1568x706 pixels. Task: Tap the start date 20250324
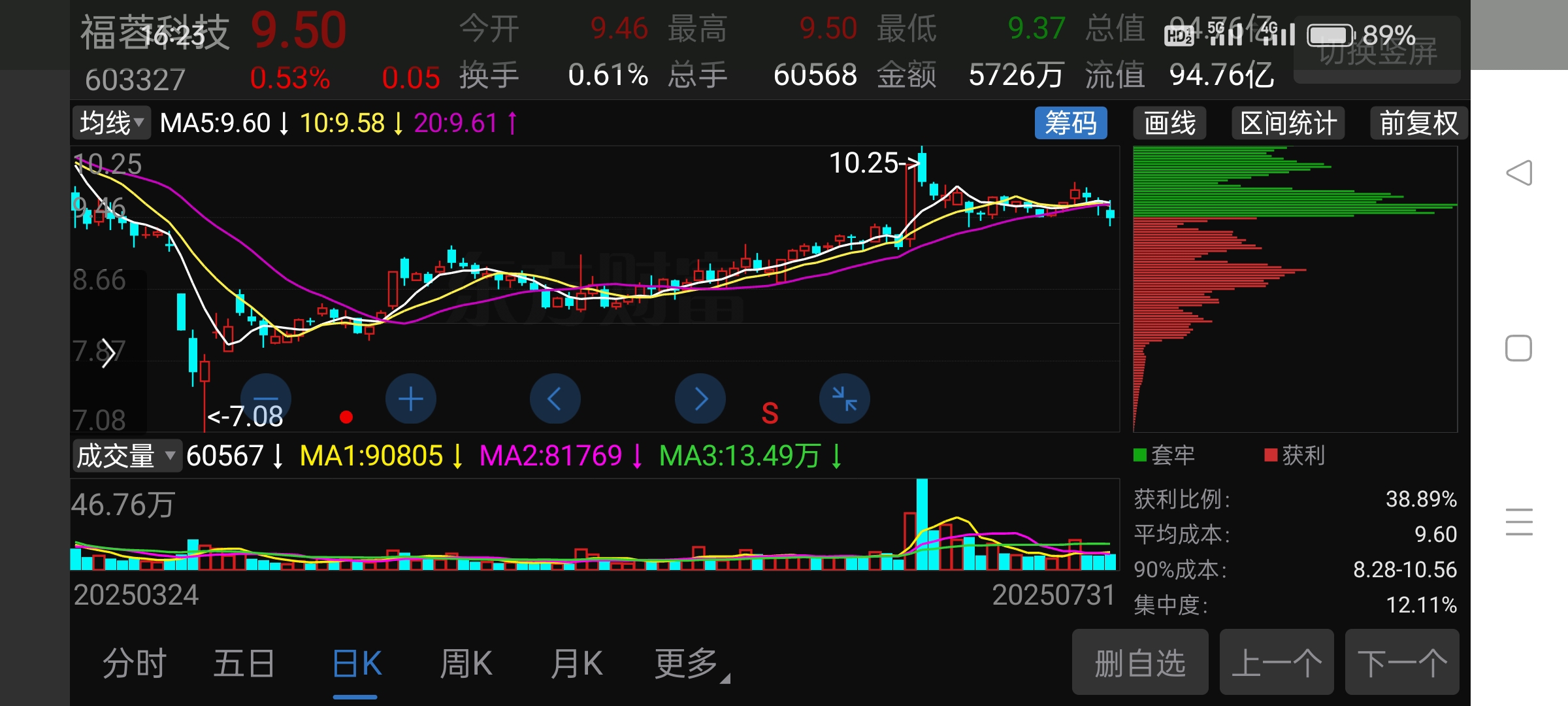pos(136,595)
